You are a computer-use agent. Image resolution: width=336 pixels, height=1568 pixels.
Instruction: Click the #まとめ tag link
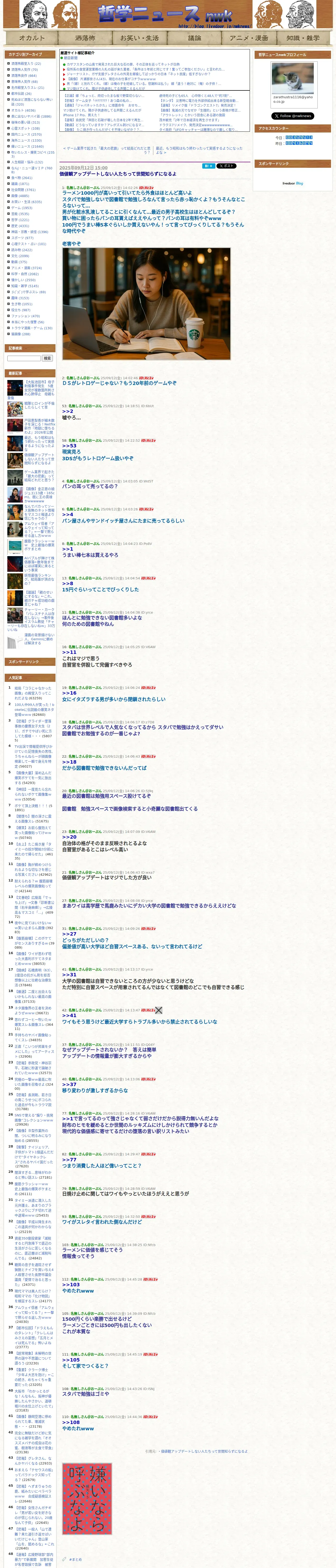[76, 1559]
